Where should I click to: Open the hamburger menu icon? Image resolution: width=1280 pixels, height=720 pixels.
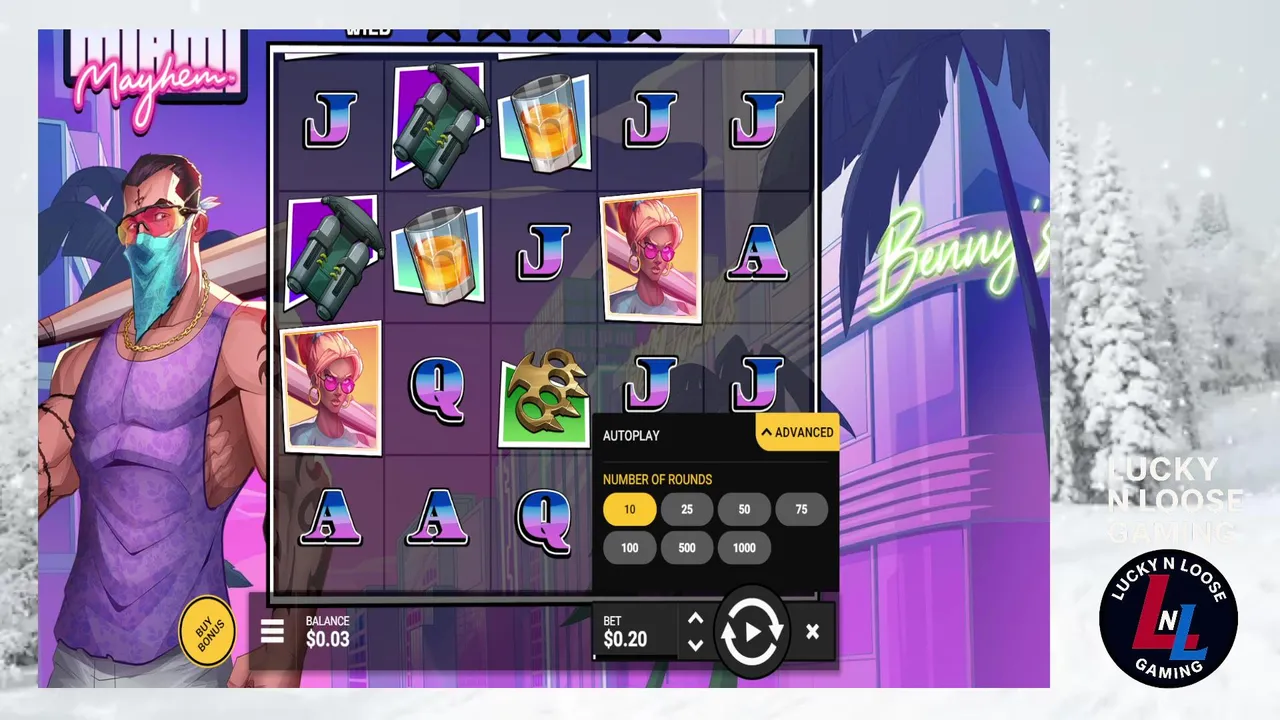(x=272, y=631)
